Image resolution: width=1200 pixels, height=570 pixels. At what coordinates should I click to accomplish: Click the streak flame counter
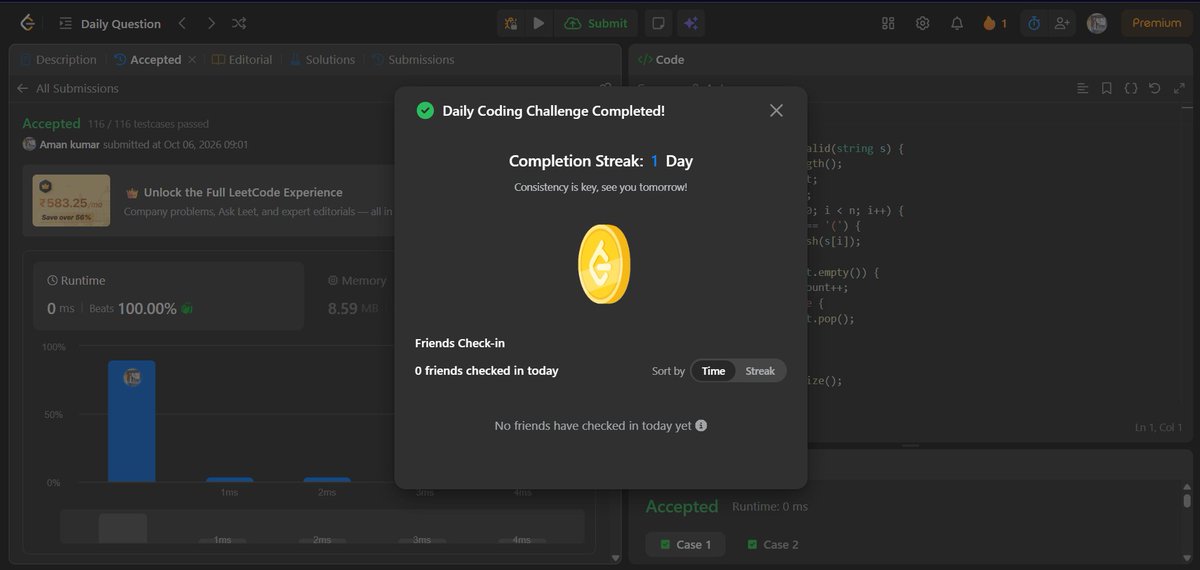[x=995, y=23]
